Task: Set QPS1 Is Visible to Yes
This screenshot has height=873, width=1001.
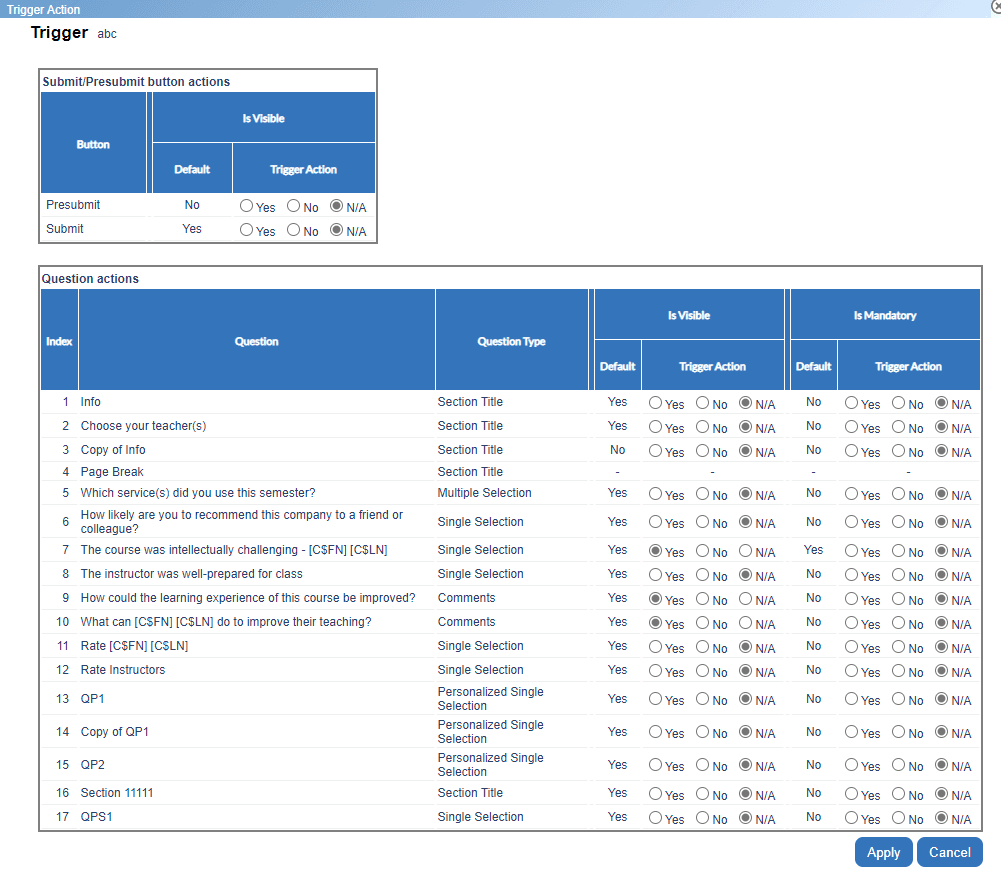Action: click(656, 817)
